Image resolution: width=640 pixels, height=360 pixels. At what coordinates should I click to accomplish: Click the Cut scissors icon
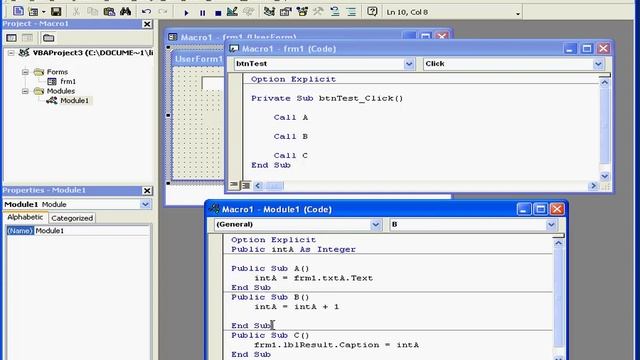click(76, 12)
